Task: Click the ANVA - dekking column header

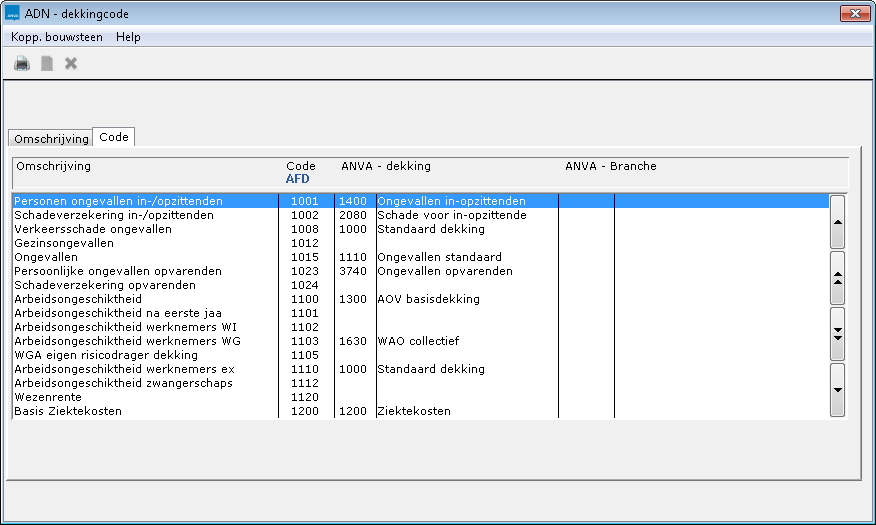Action: (386, 166)
